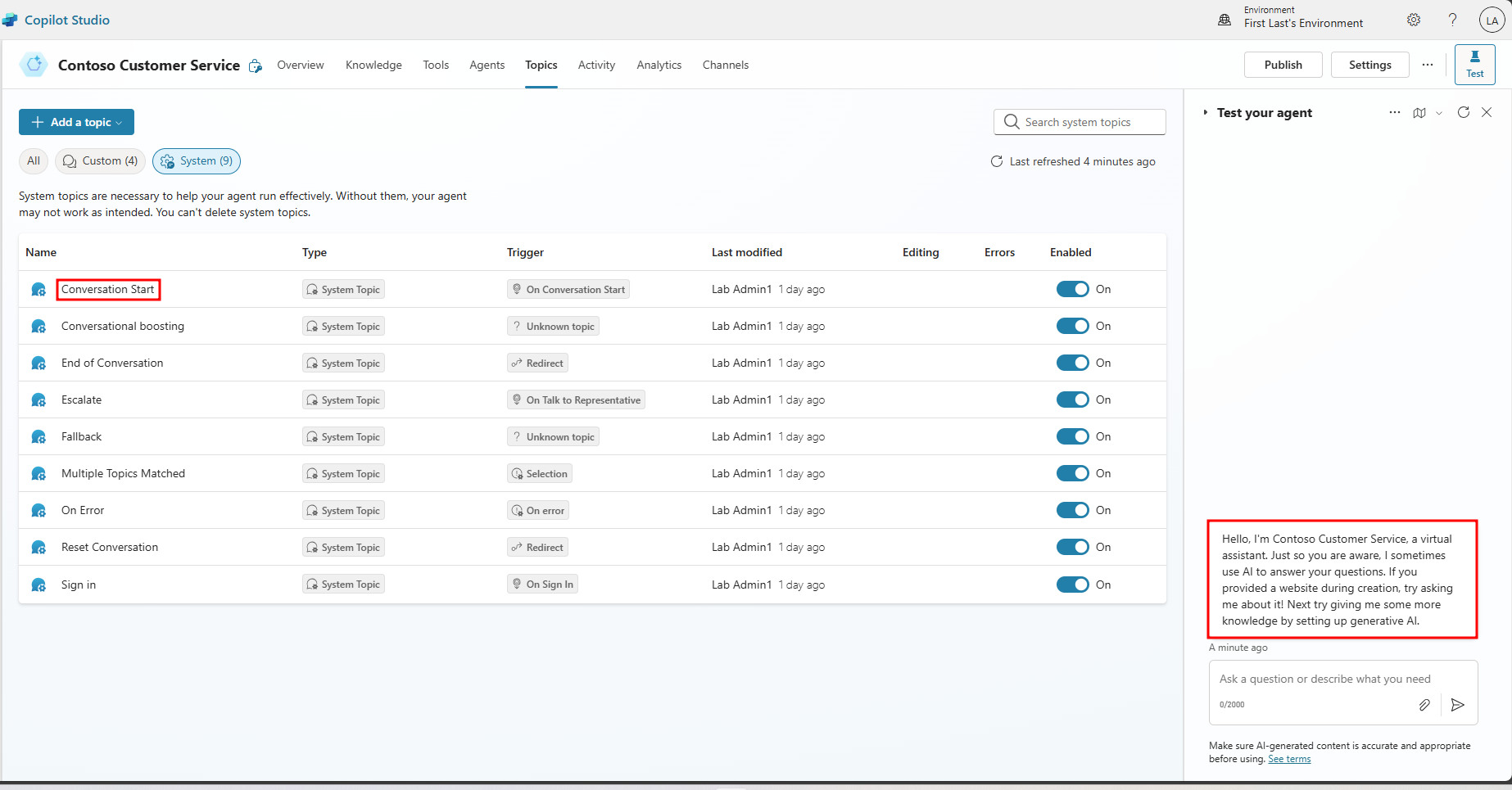Close the Test your agent panel
The width and height of the screenshot is (1512, 790).
click(1487, 112)
